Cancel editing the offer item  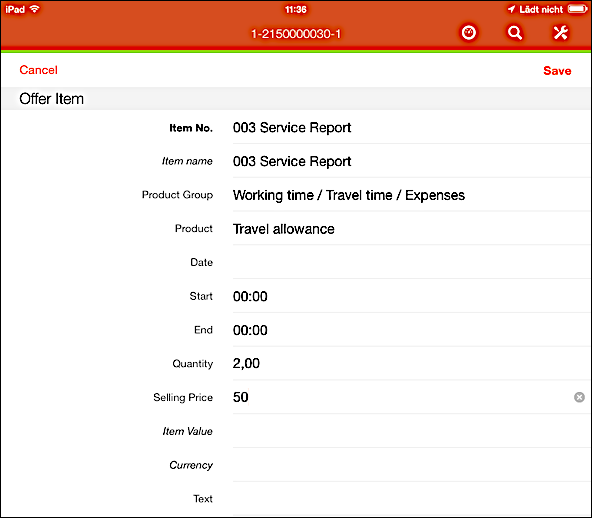(x=39, y=70)
